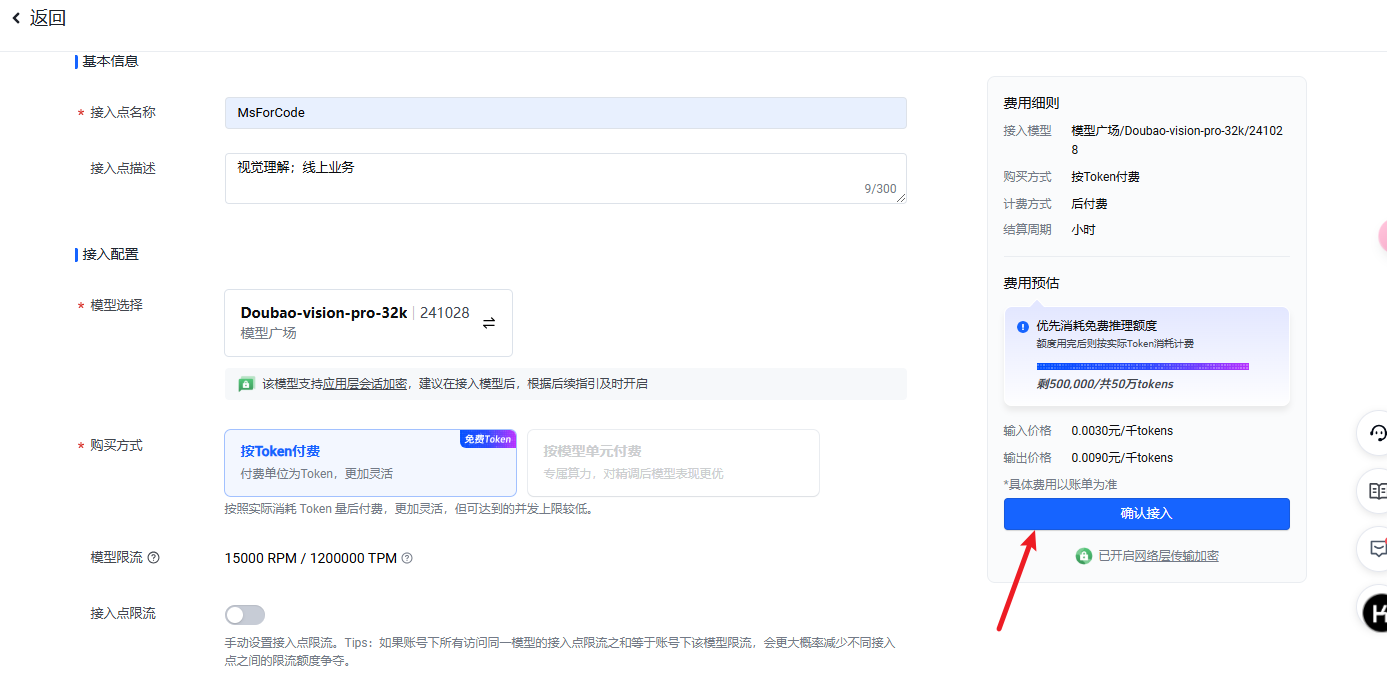Open the feedback message icon
The image size is (1387, 686).
tap(1378, 548)
